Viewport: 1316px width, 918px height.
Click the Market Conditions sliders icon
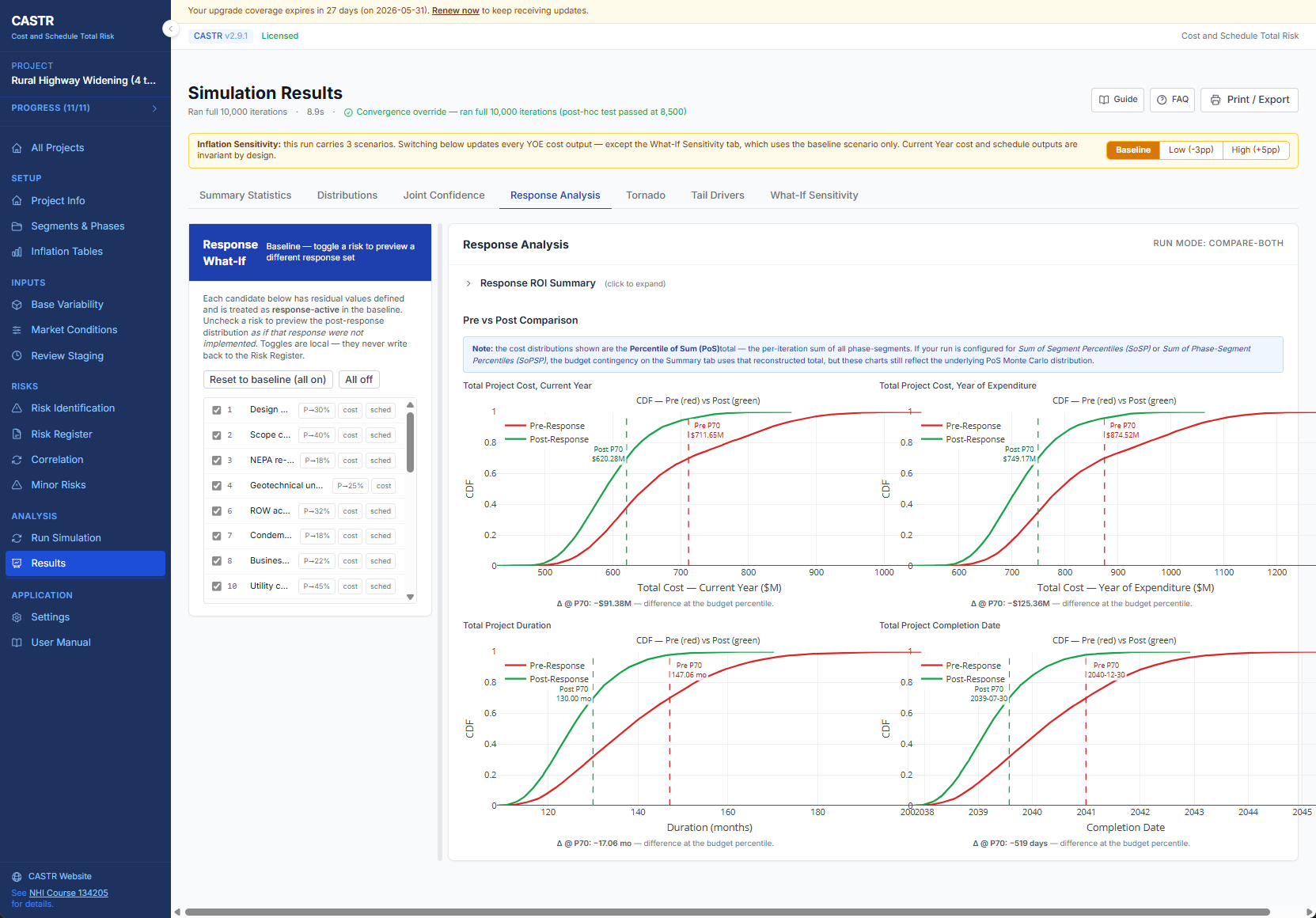(x=17, y=330)
